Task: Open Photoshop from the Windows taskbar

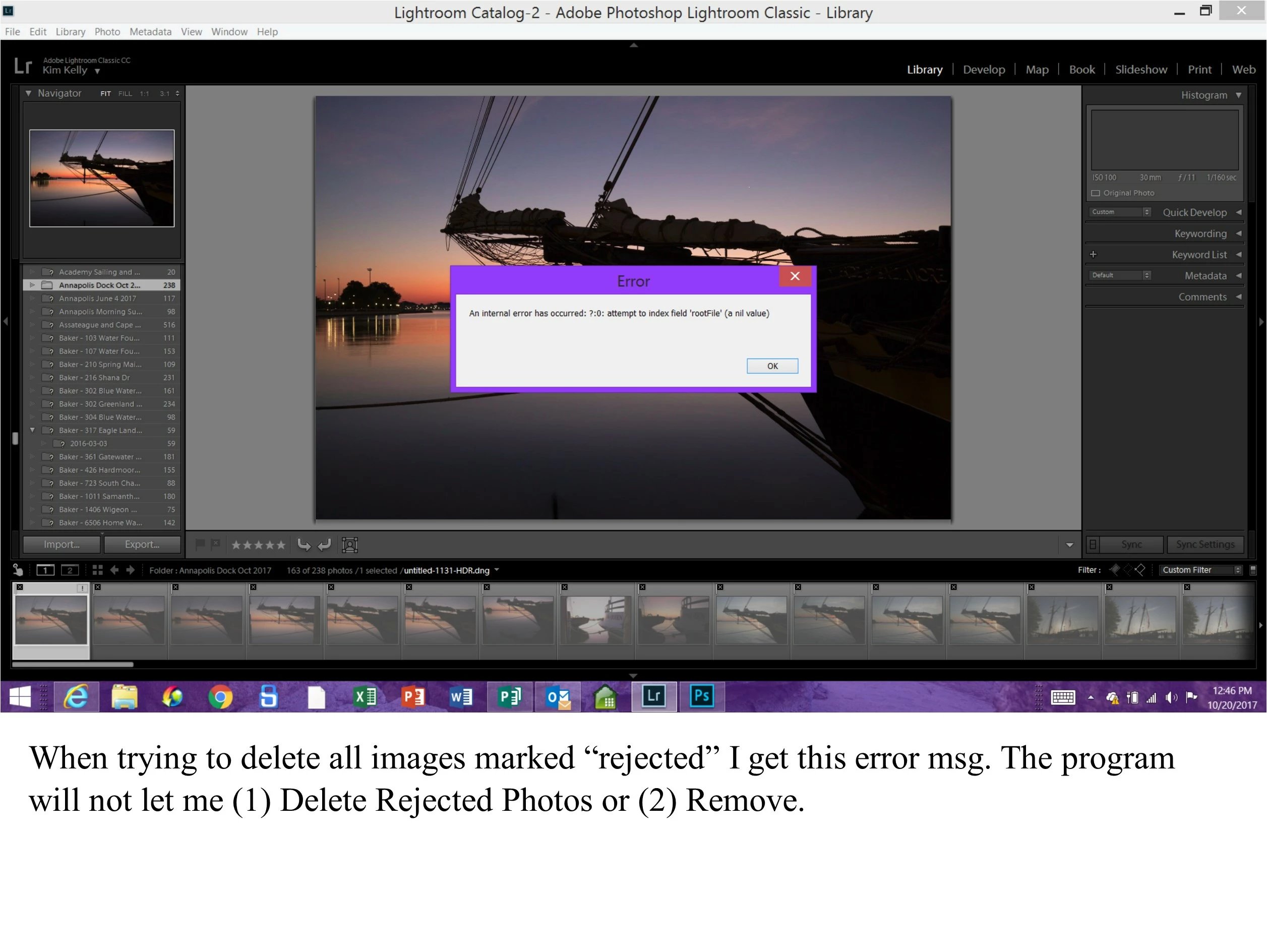Action: click(x=701, y=696)
